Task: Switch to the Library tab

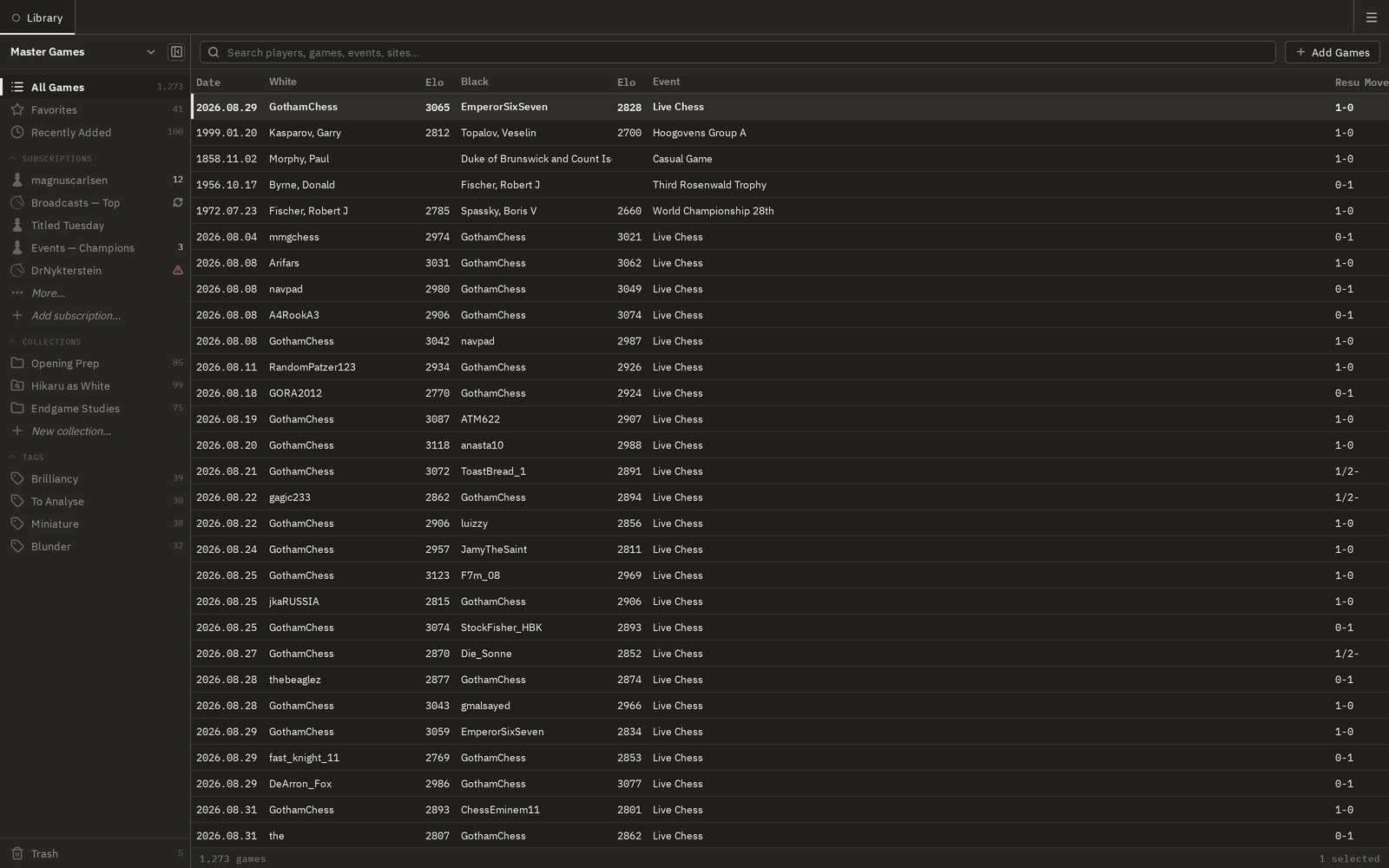Action: 37,17
